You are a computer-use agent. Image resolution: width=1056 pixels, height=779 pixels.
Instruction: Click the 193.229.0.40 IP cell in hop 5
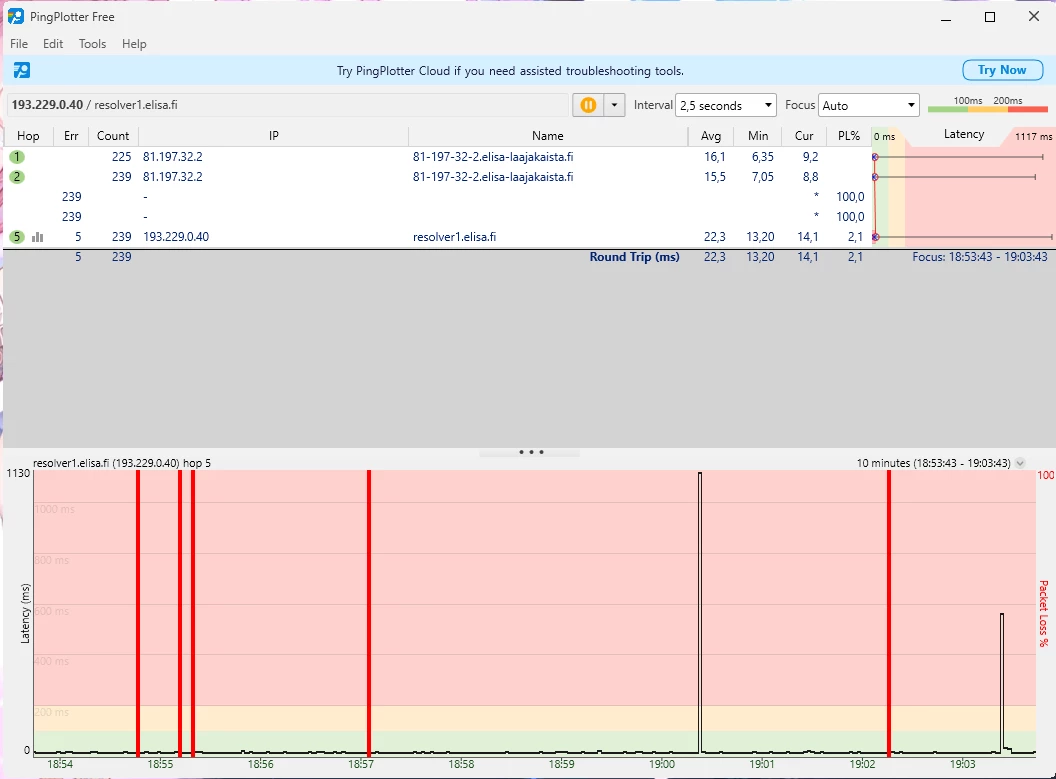click(176, 237)
